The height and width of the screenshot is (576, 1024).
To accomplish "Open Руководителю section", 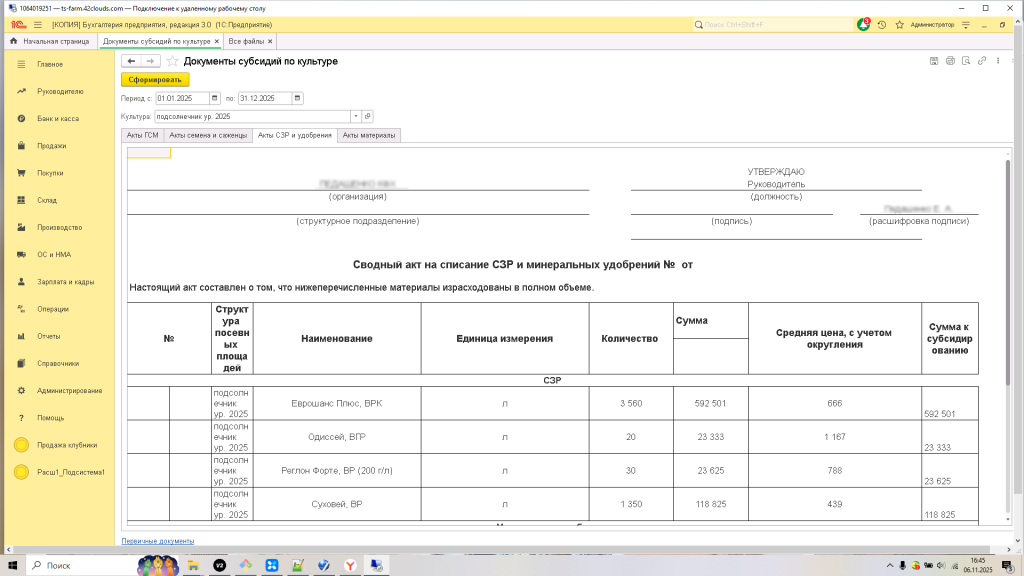I will [x=60, y=91].
